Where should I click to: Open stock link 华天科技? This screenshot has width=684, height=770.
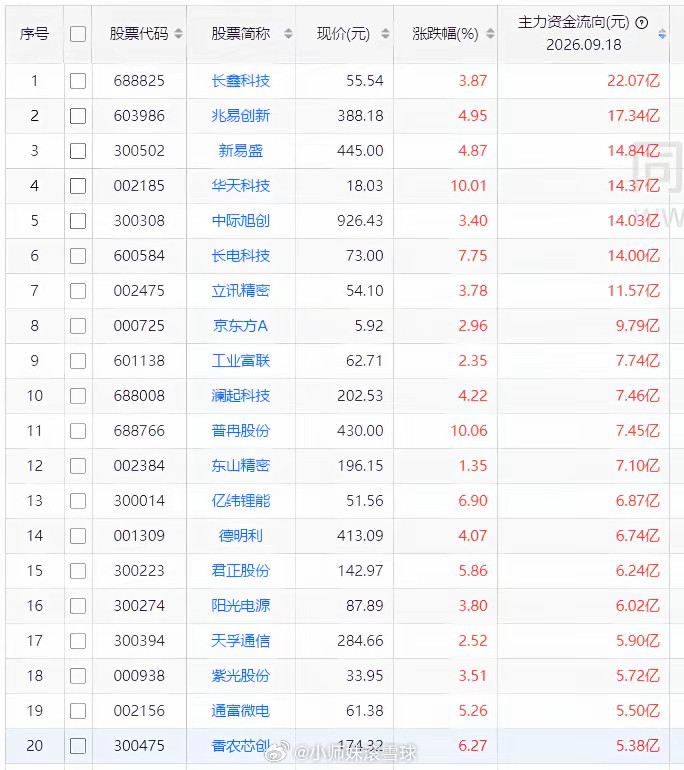click(x=241, y=186)
